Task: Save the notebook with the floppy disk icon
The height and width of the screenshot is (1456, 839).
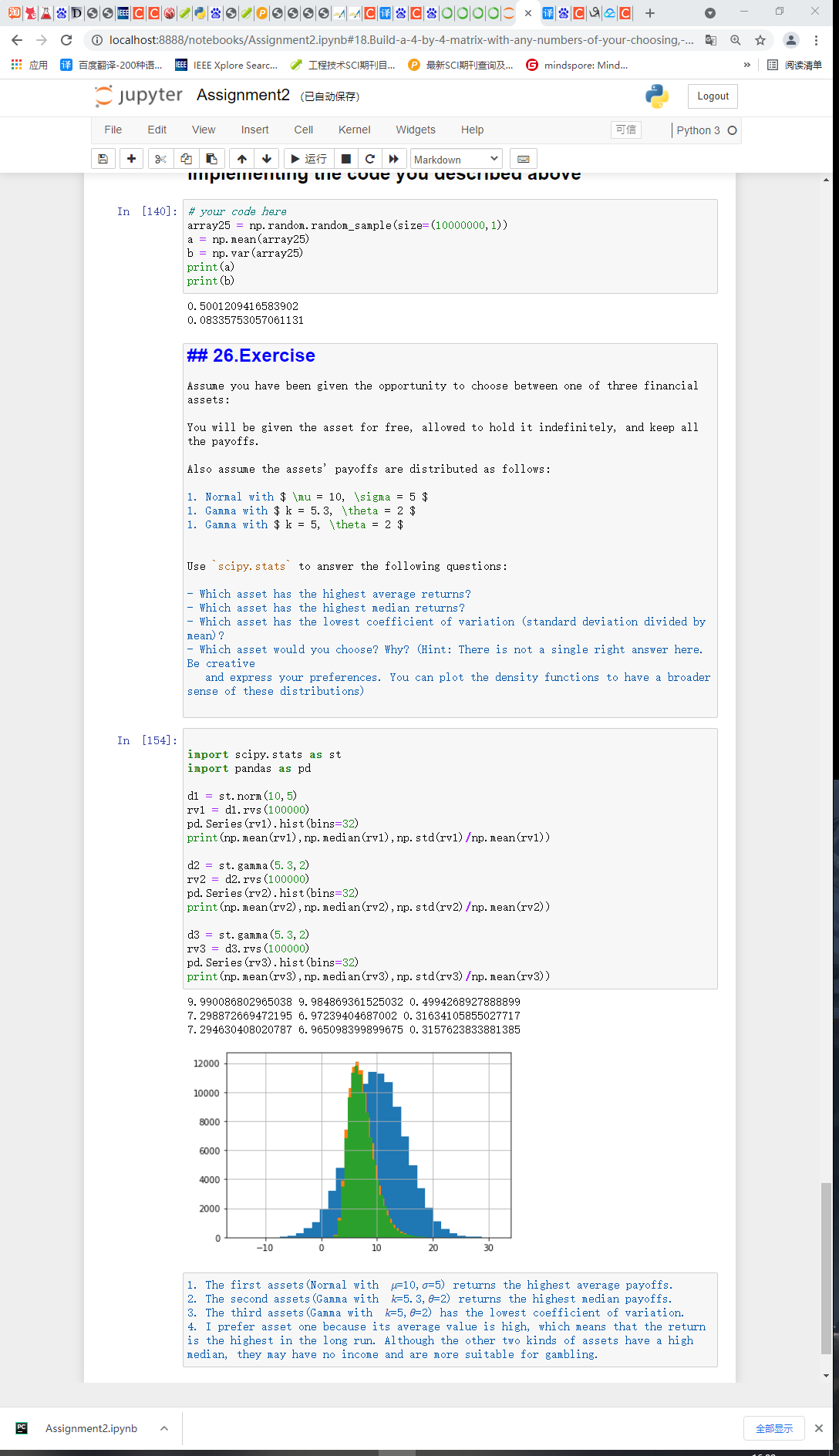Action: (103, 159)
